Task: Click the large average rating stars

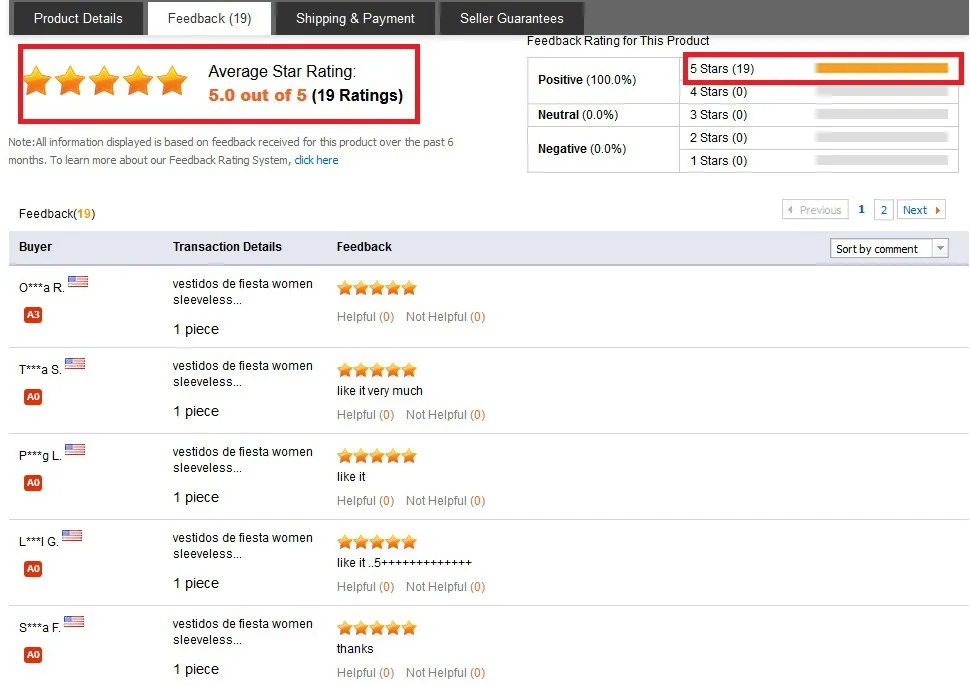Action: [105, 80]
